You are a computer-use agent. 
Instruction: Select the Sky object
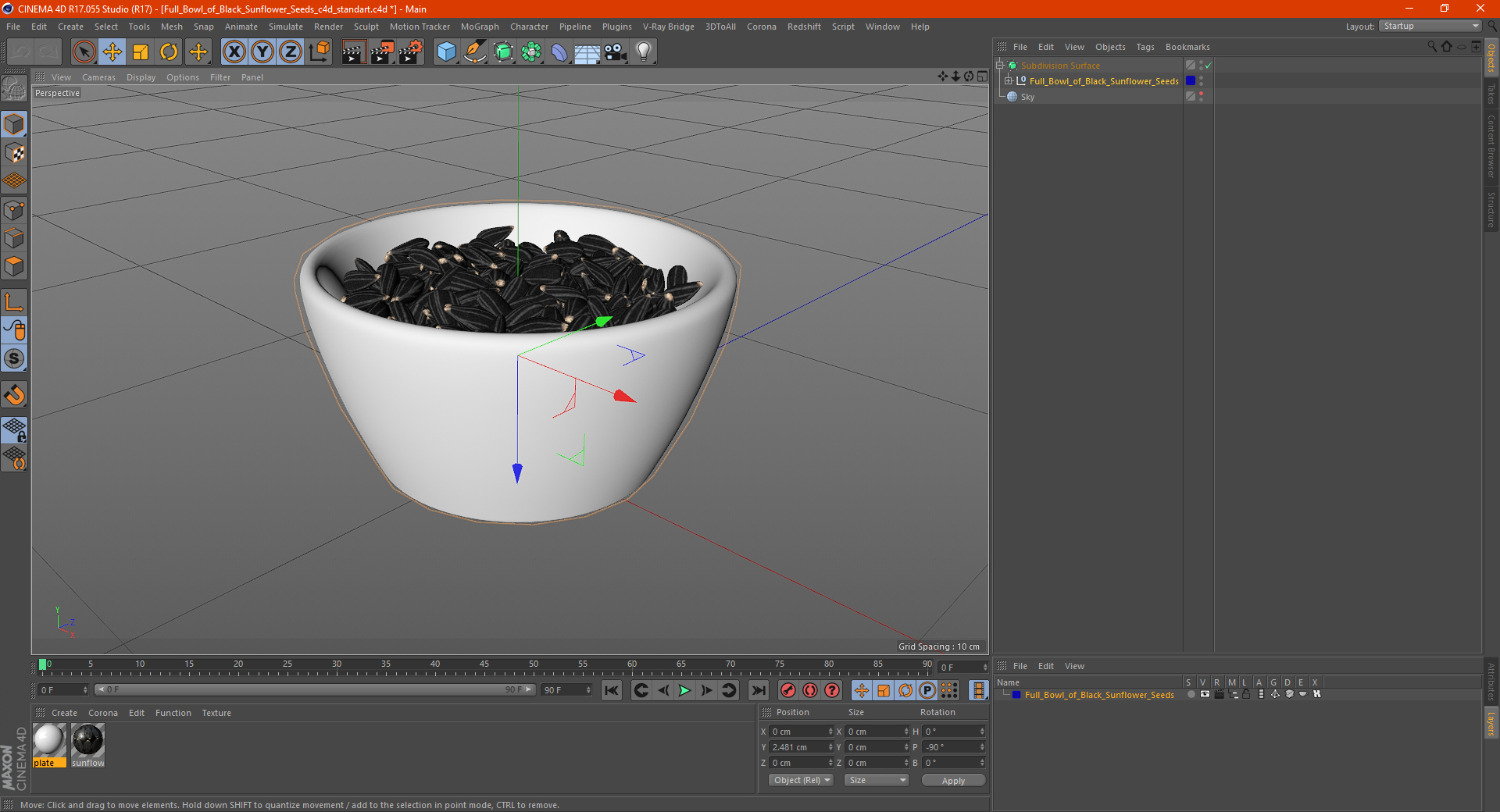(1027, 97)
